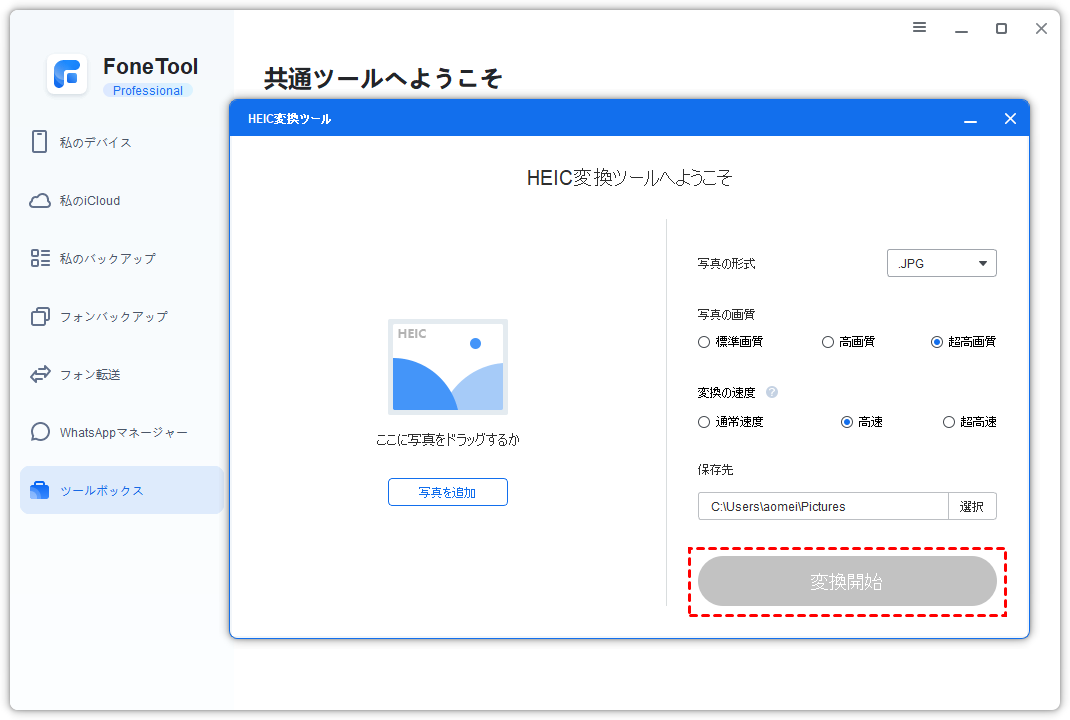Image resolution: width=1070 pixels, height=720 pixels.
Task: Click the list icon beside 私のバックアップ
Action: click(x=40, y=259)
